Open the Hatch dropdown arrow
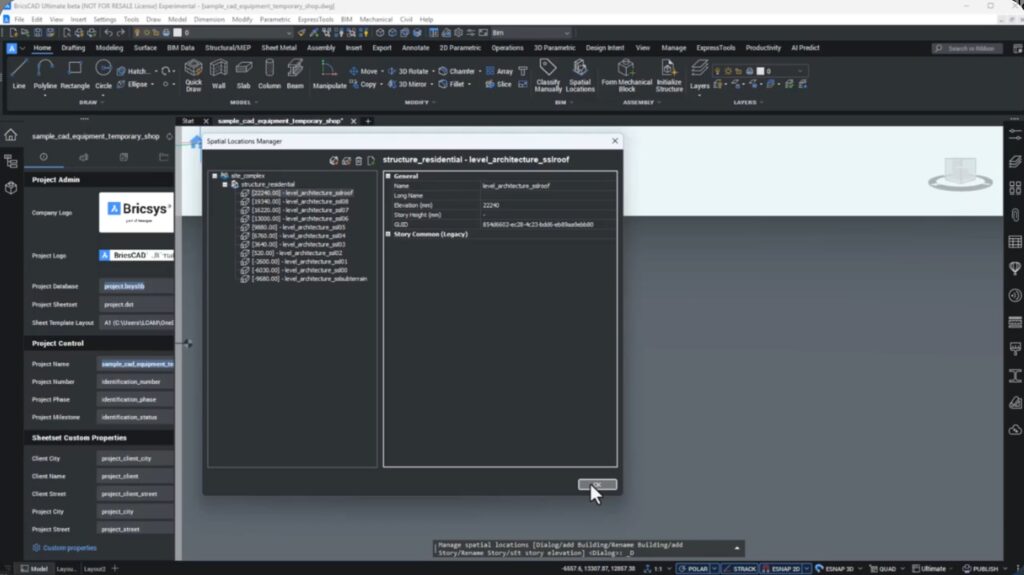This screenshot has height=575, width=1024. coord(155,71)
